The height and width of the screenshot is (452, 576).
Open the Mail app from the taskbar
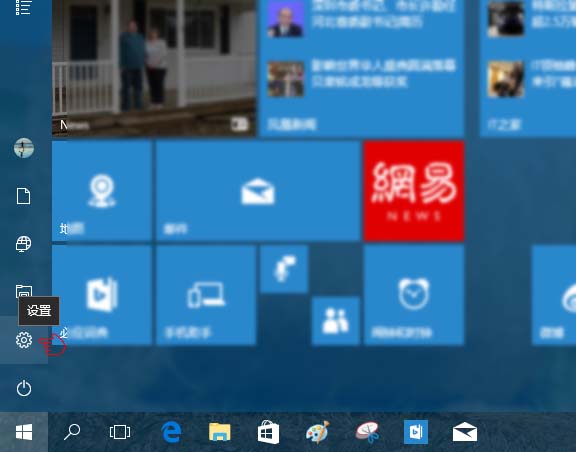point(465,432)
